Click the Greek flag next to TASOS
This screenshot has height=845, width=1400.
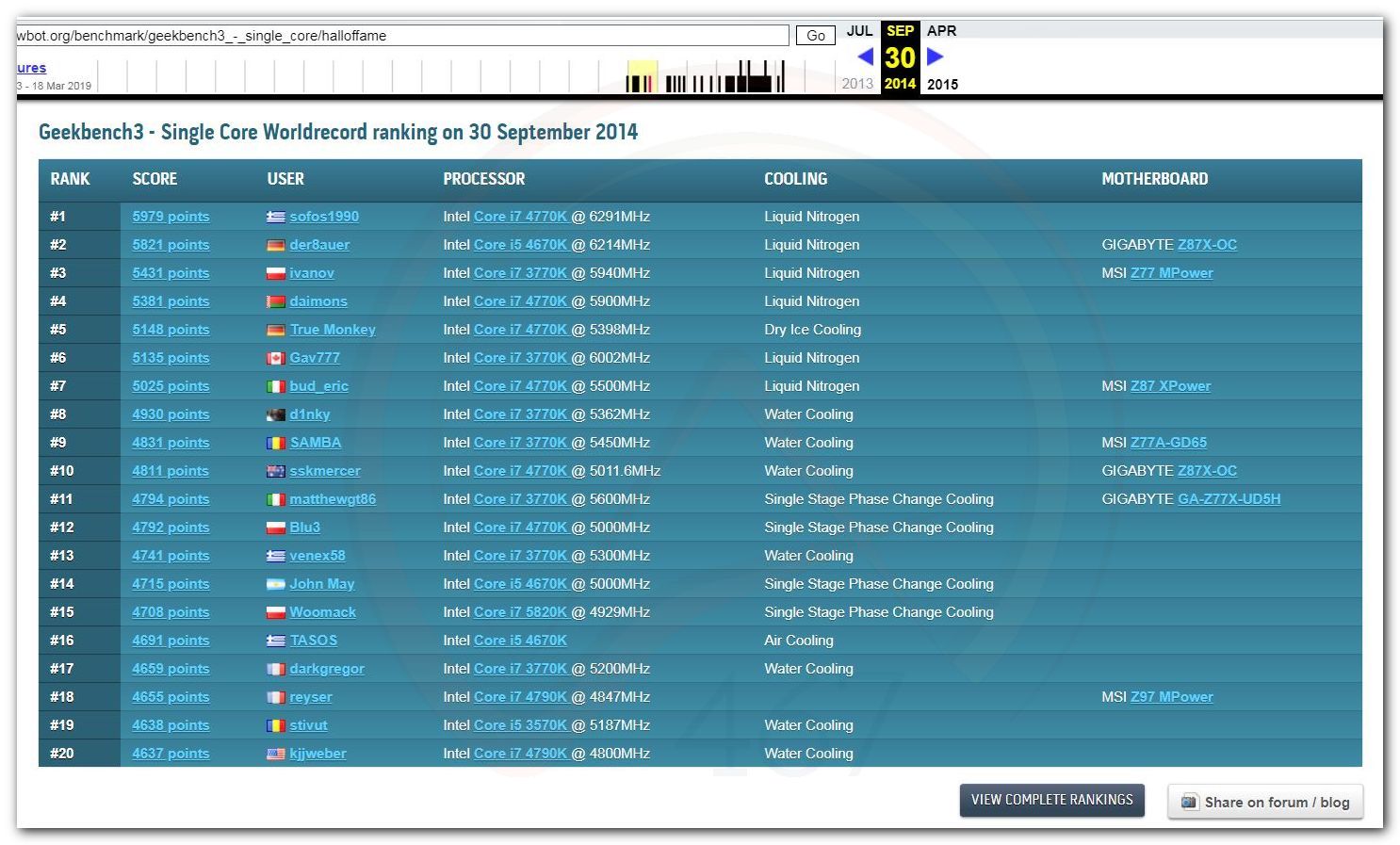point(275,641)
